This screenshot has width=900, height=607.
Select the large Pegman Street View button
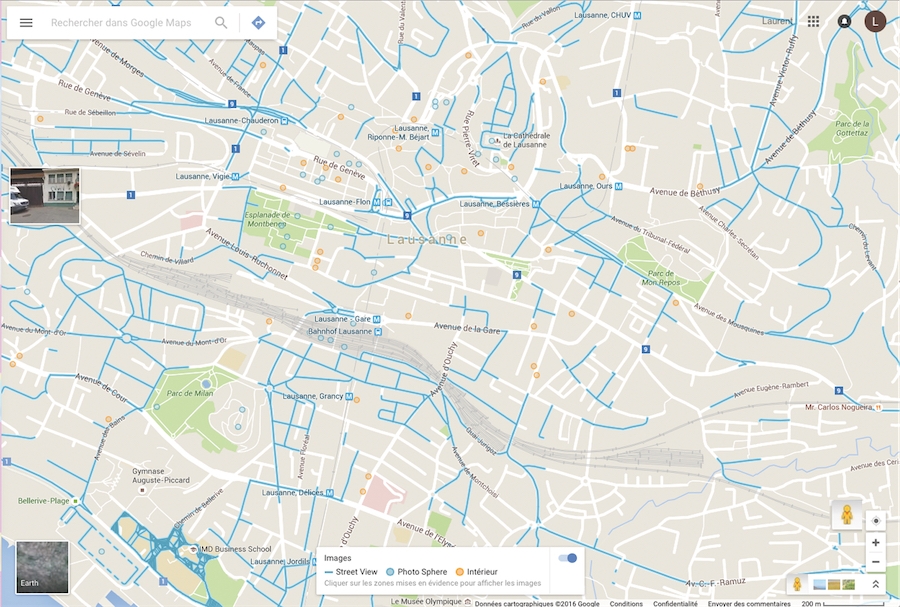847,515
